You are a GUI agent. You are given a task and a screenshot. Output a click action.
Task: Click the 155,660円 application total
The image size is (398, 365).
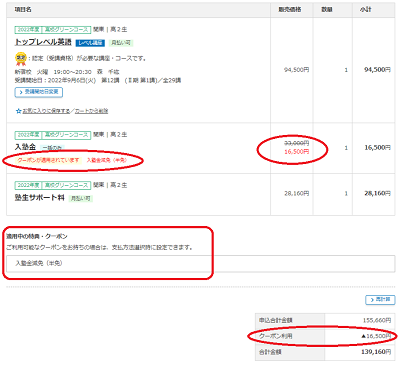point(377,320)
